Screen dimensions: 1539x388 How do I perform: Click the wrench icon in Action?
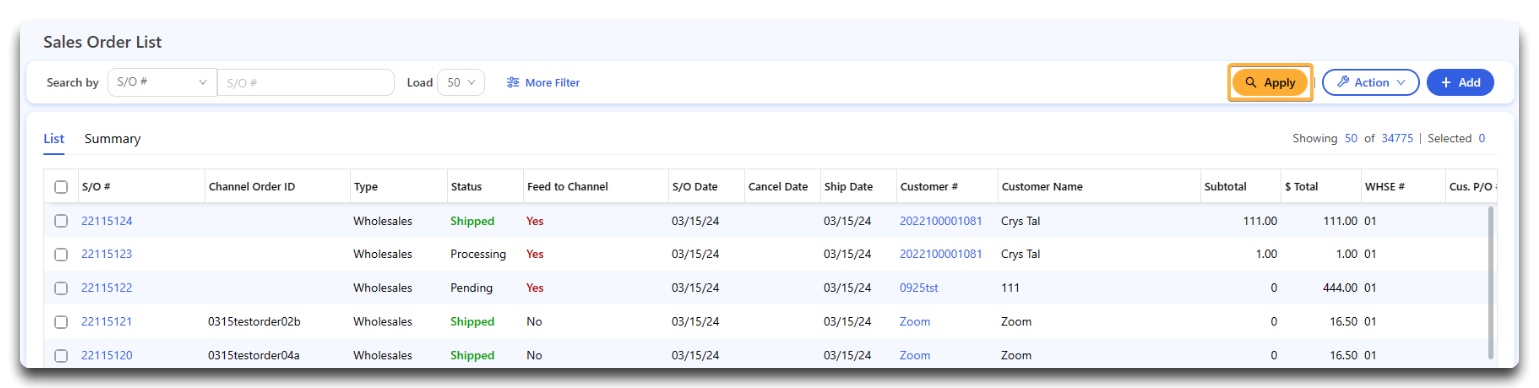coord(1343,83)
